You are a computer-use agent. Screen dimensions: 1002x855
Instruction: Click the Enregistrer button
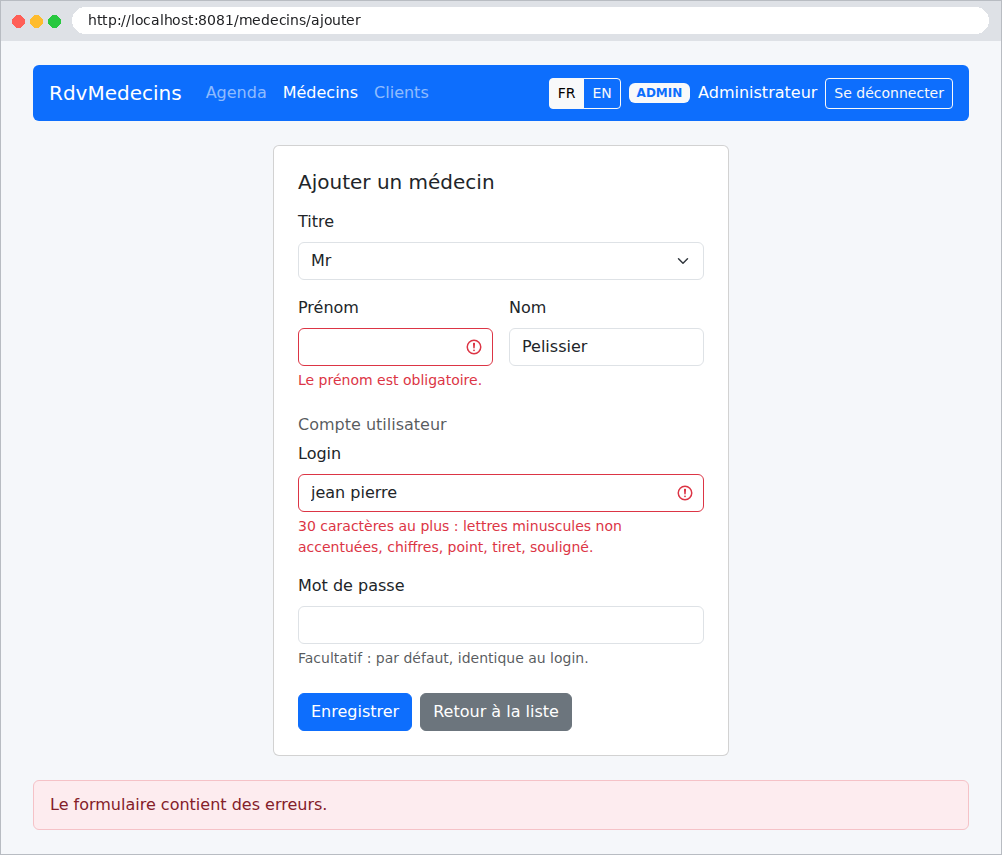355,712
